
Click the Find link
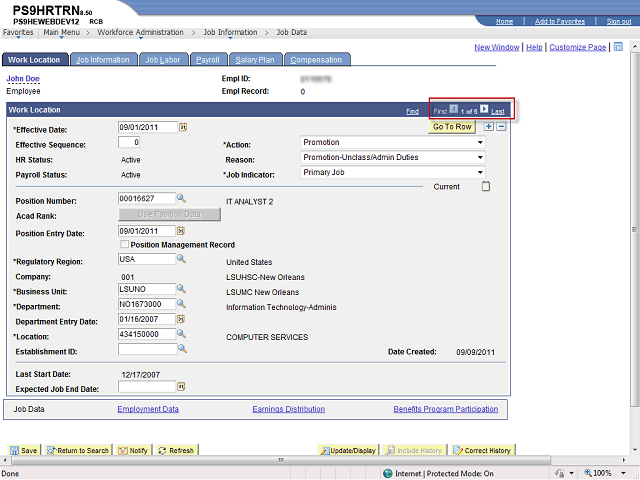coord(412,111)
